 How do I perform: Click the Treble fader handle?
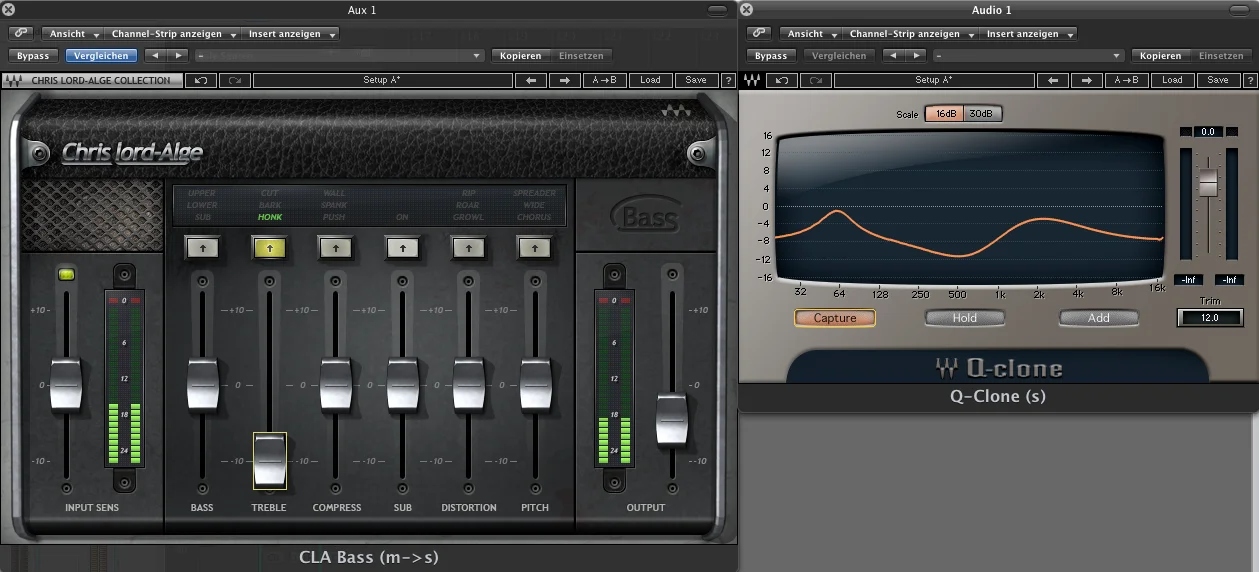(x=269, y=460)
